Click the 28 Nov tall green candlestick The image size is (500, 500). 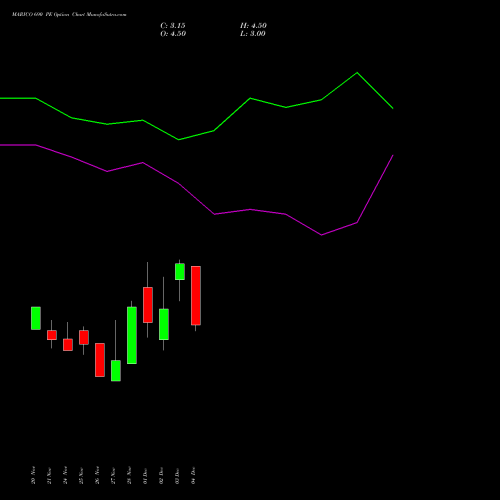tap(132, 335)
